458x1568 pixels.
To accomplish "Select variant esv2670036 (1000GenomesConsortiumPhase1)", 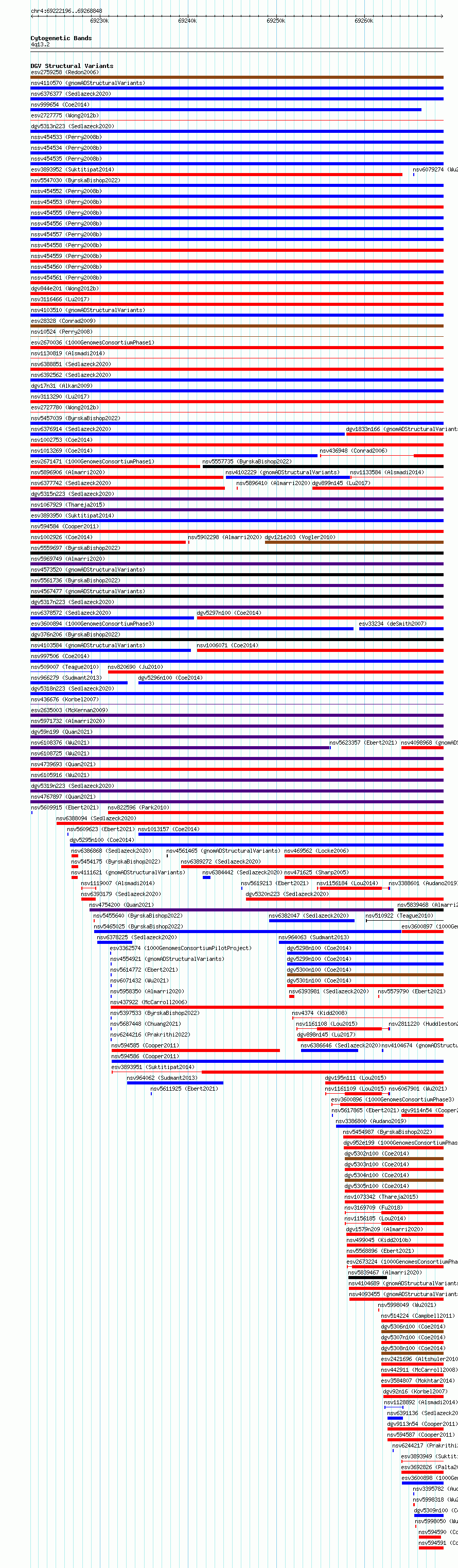I will (93, 343).
